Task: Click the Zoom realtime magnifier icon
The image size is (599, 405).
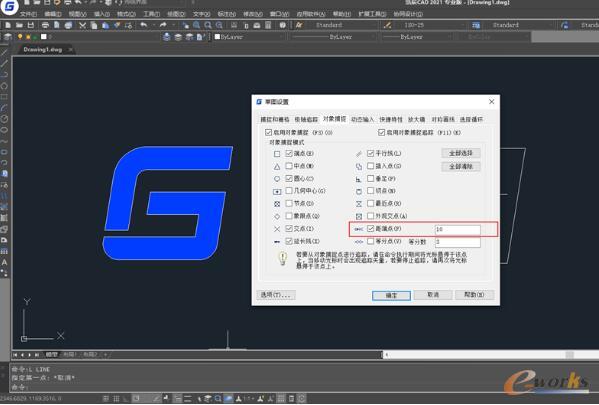Action: [196, 25]
